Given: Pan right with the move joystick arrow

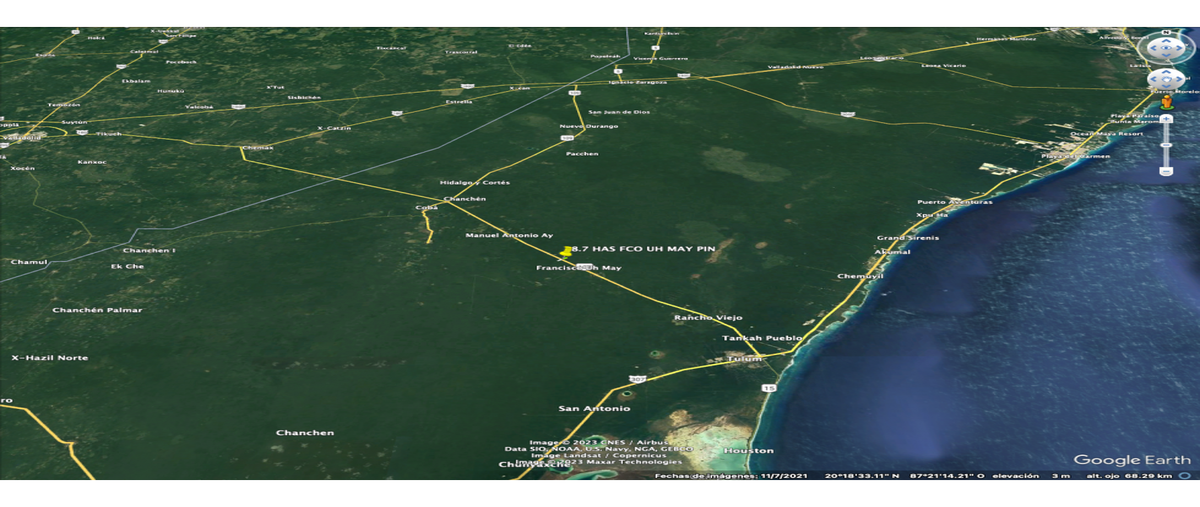Looking at the screenshot, I should (1177, 79).
